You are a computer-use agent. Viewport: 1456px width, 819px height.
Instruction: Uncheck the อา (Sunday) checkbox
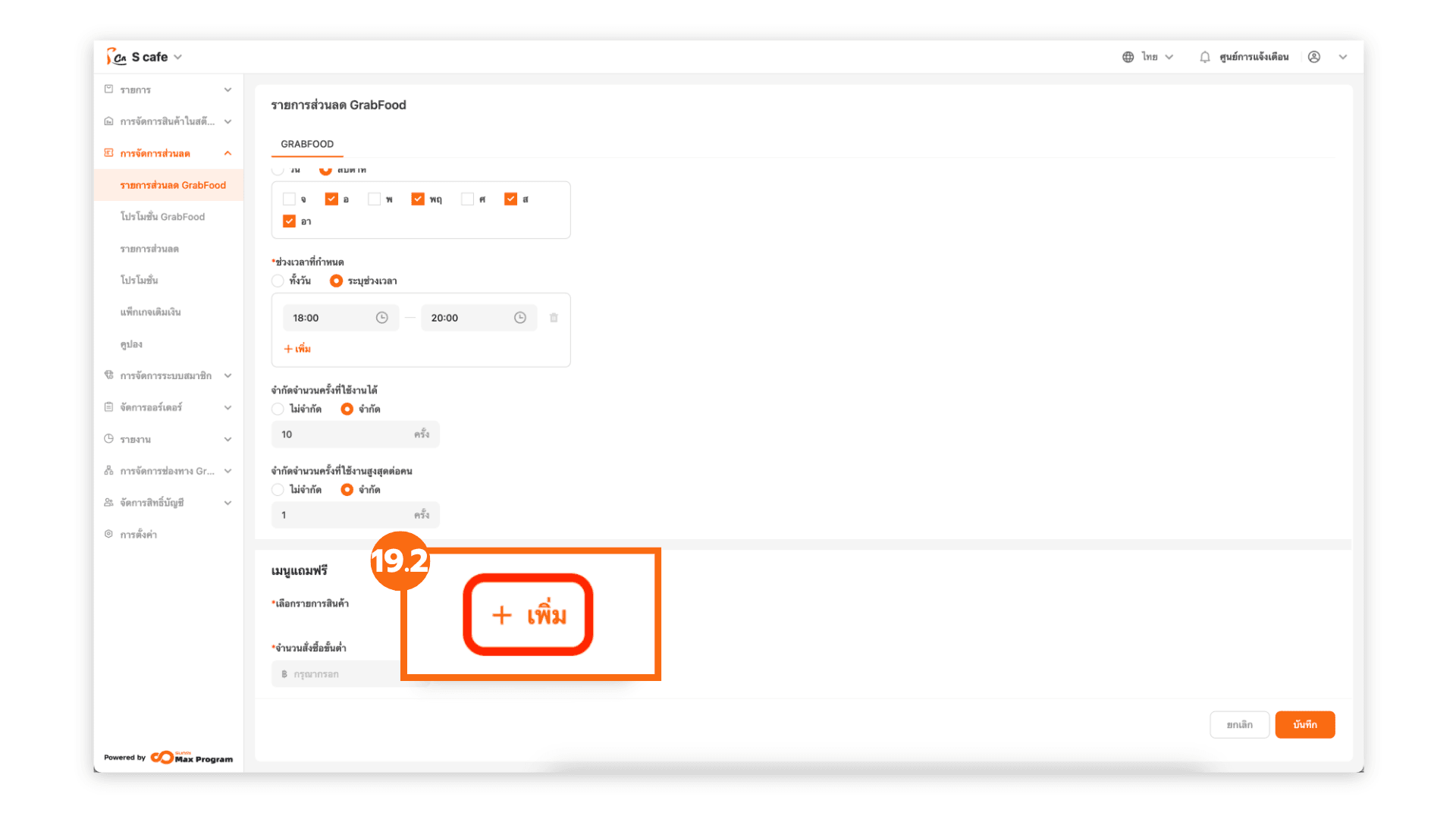point(289,221)
